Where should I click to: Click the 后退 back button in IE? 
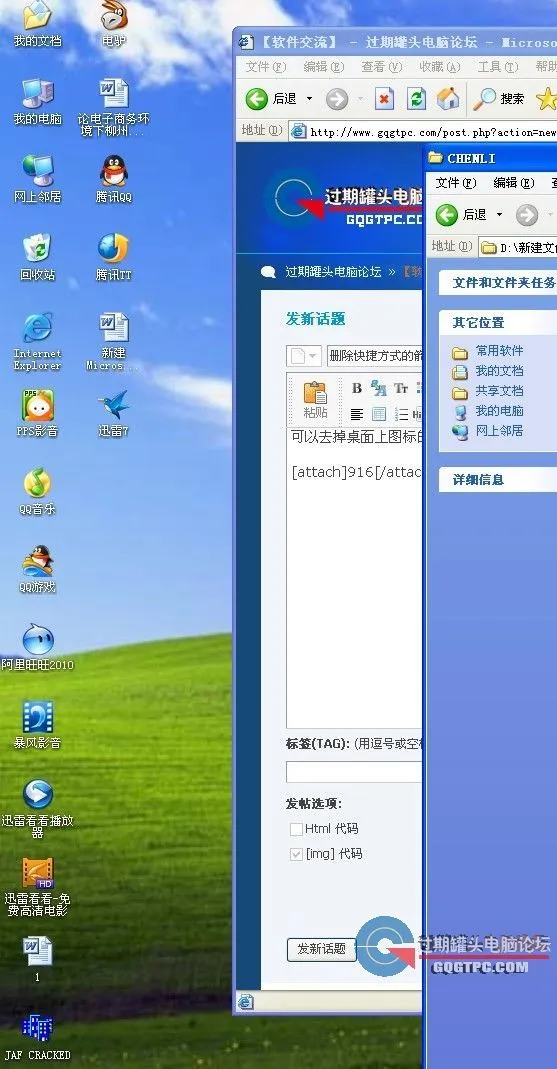coord(271,100)
